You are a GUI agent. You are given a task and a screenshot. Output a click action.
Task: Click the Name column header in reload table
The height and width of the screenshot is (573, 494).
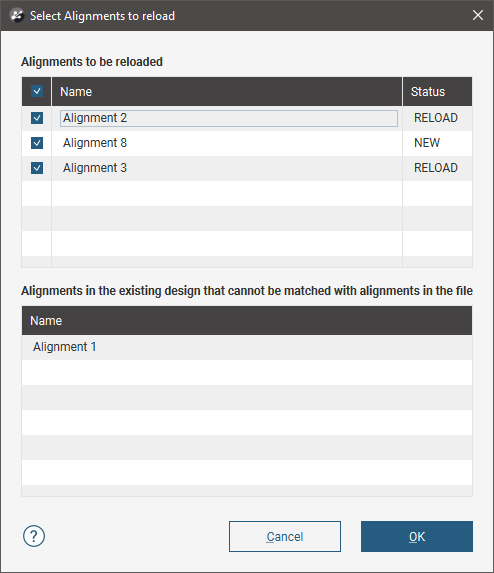[x=227, y=91]
